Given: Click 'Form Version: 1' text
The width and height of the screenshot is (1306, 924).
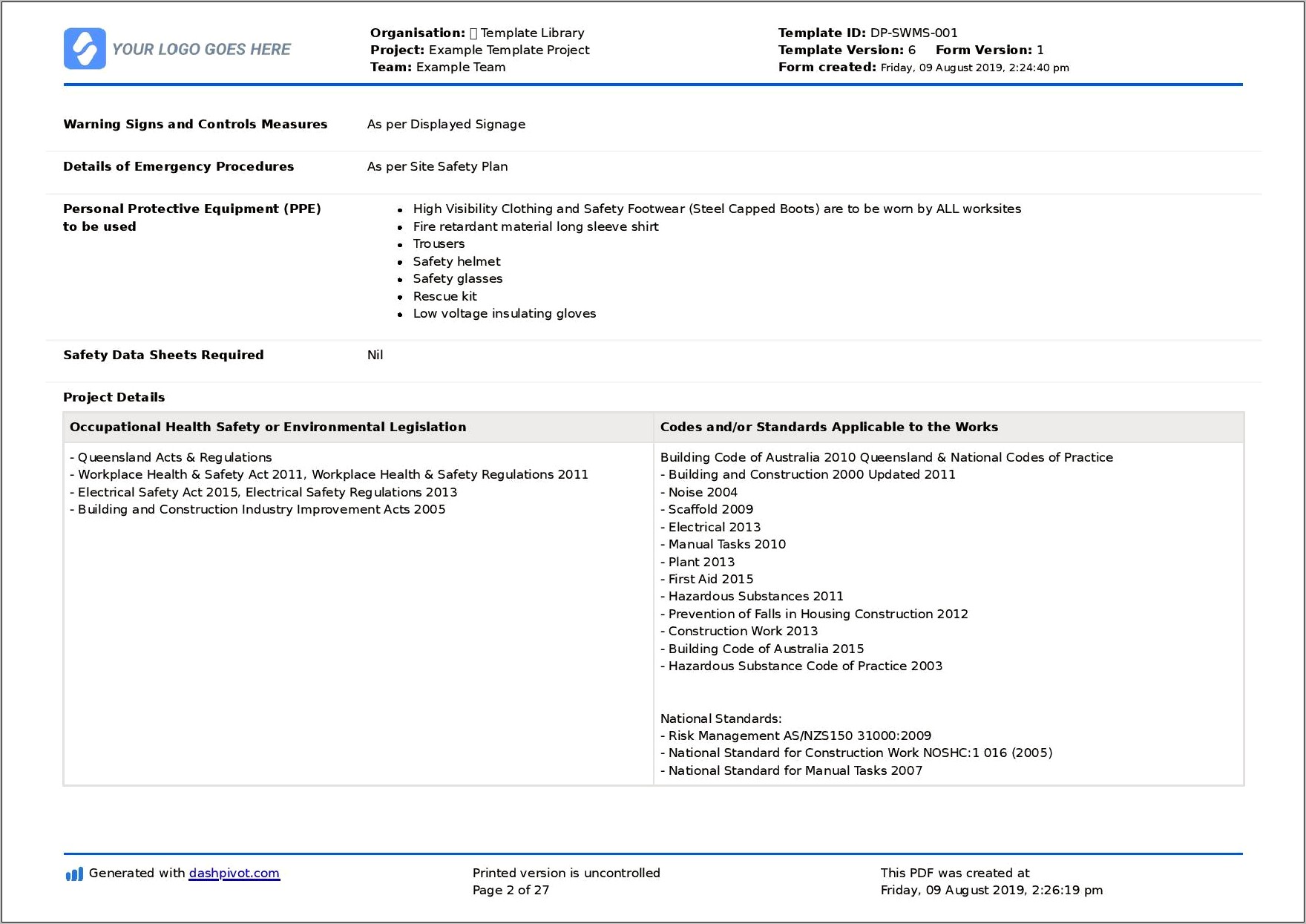Looking at the screenshot, I should pos(989,50).
